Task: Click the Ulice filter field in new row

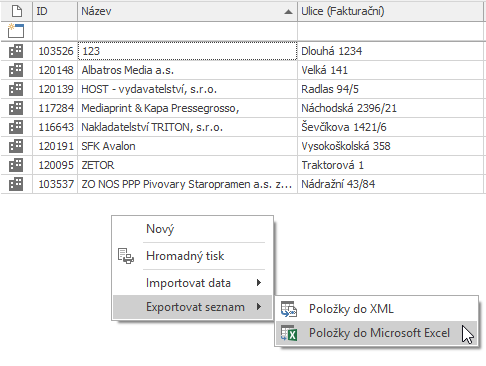Action: click(390, 31)
